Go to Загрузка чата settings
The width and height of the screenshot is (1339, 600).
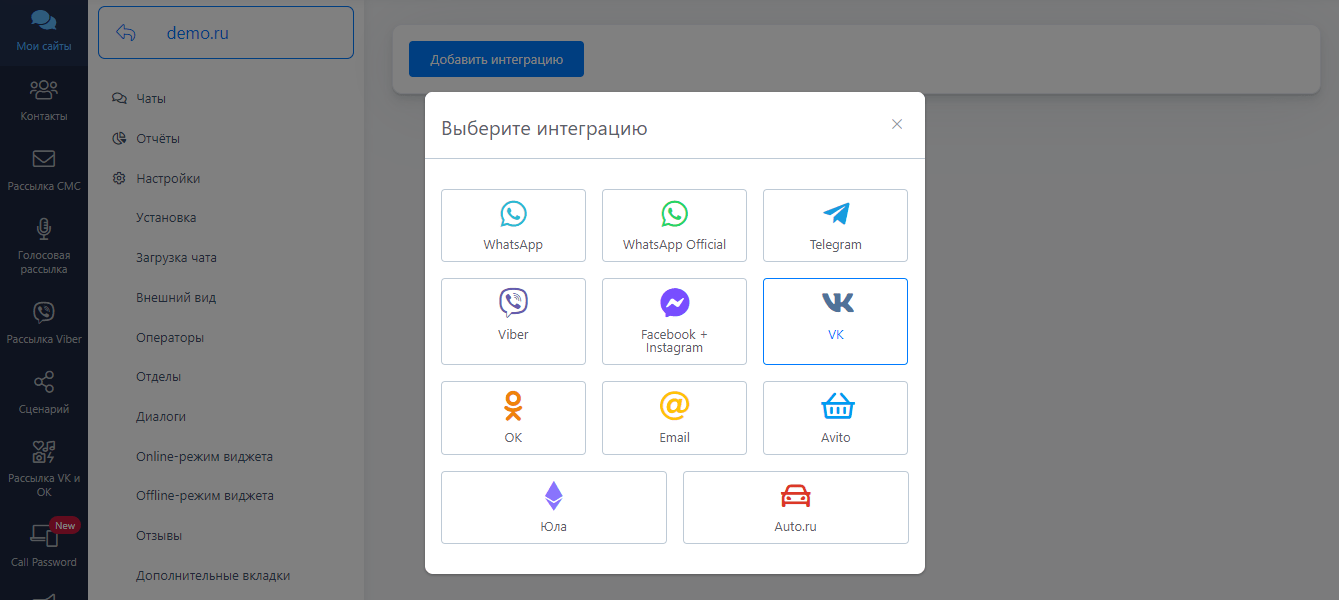click(176, 258)
